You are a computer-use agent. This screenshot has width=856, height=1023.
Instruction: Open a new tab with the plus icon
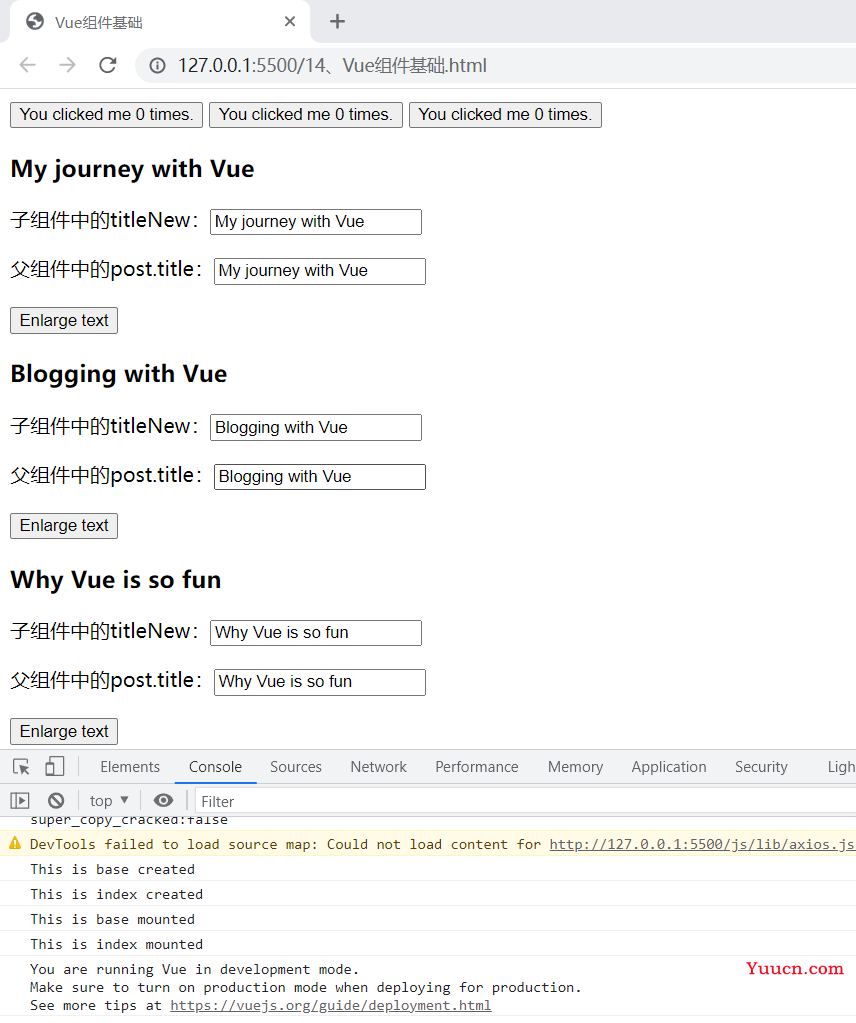tap(337, 22)
